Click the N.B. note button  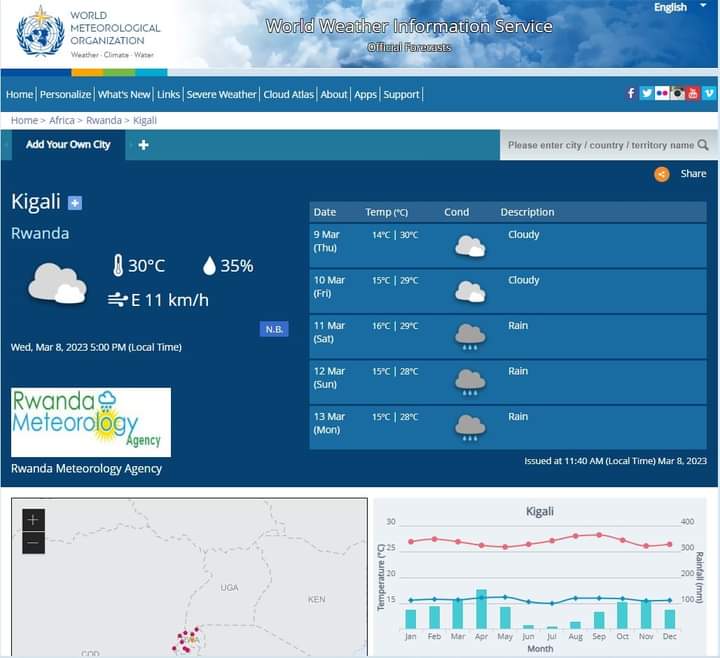274,329
